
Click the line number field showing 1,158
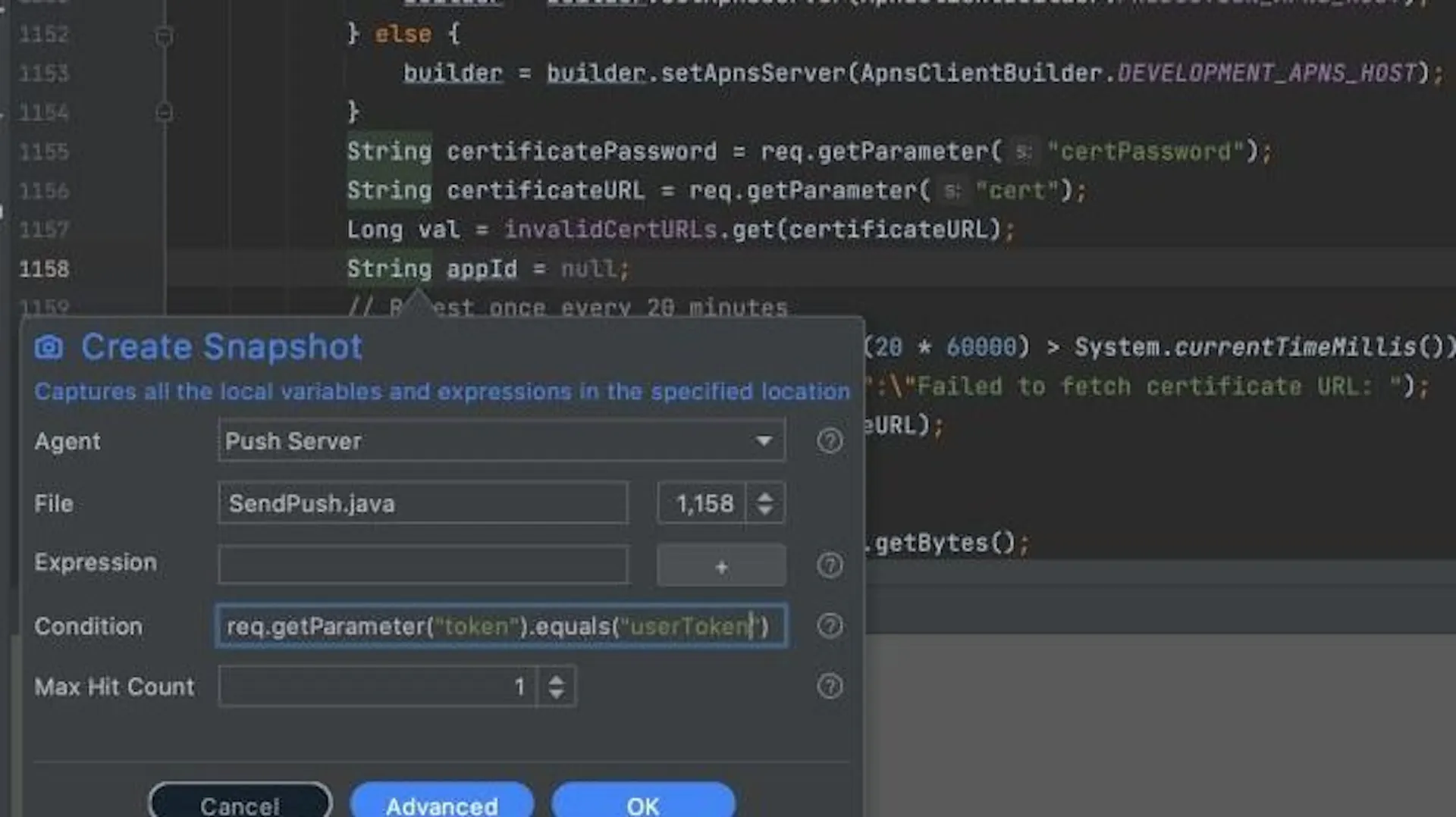click(701, 503)
